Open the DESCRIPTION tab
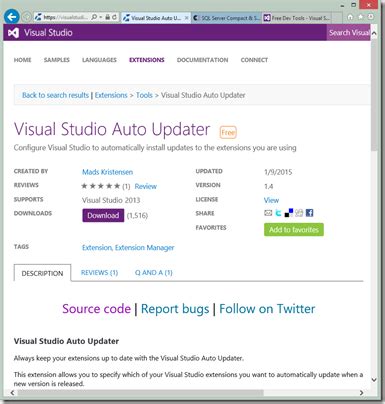Viewport: 385px width, 404px height. (x=42, y=273)
